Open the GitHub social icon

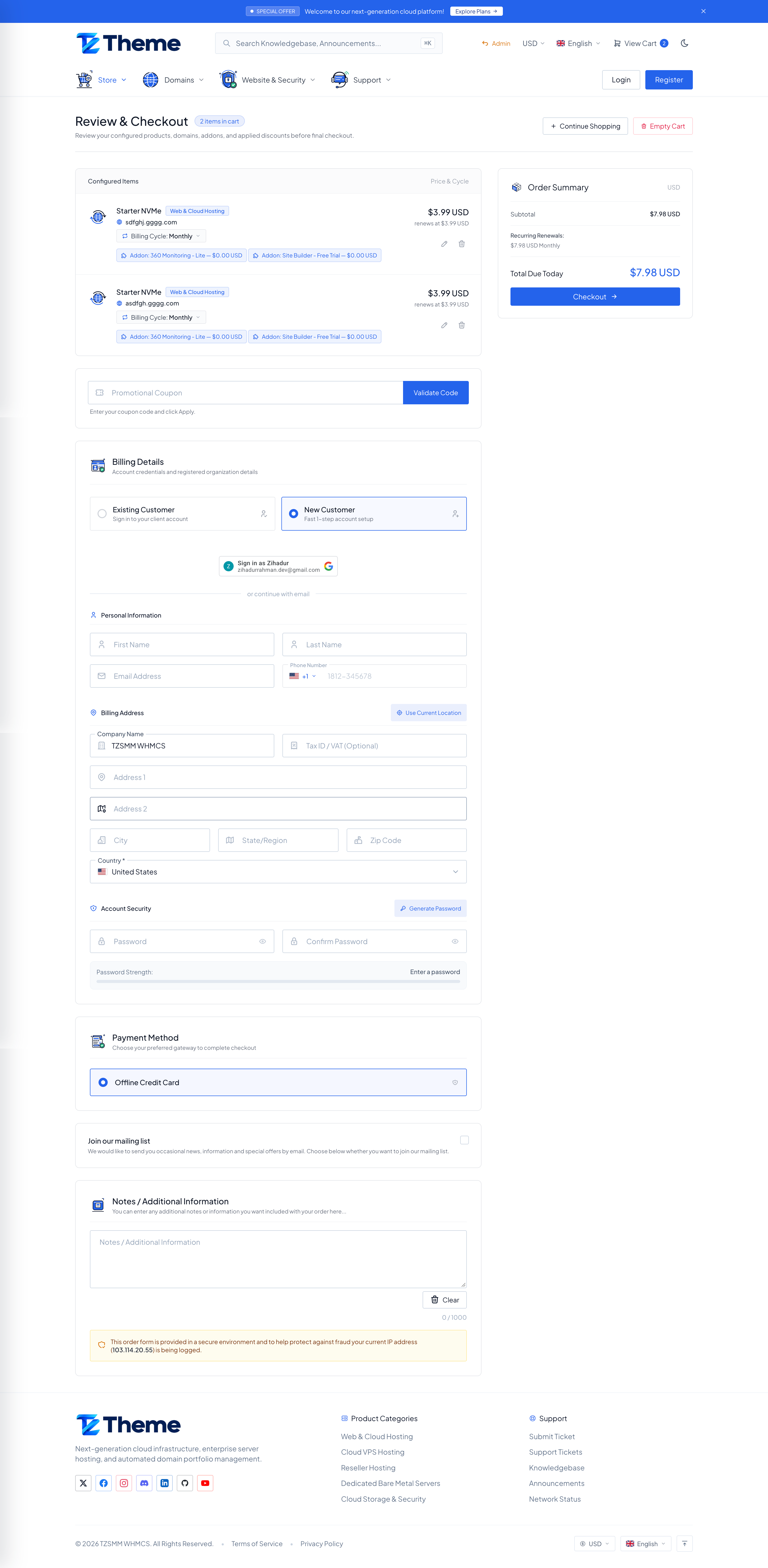[185, 1483]
